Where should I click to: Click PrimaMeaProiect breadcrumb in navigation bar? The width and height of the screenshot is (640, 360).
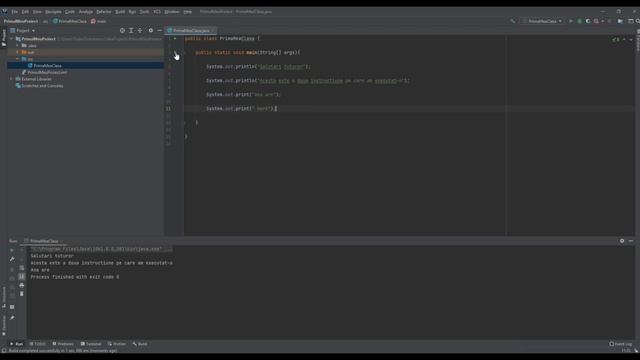coord(21,21)
